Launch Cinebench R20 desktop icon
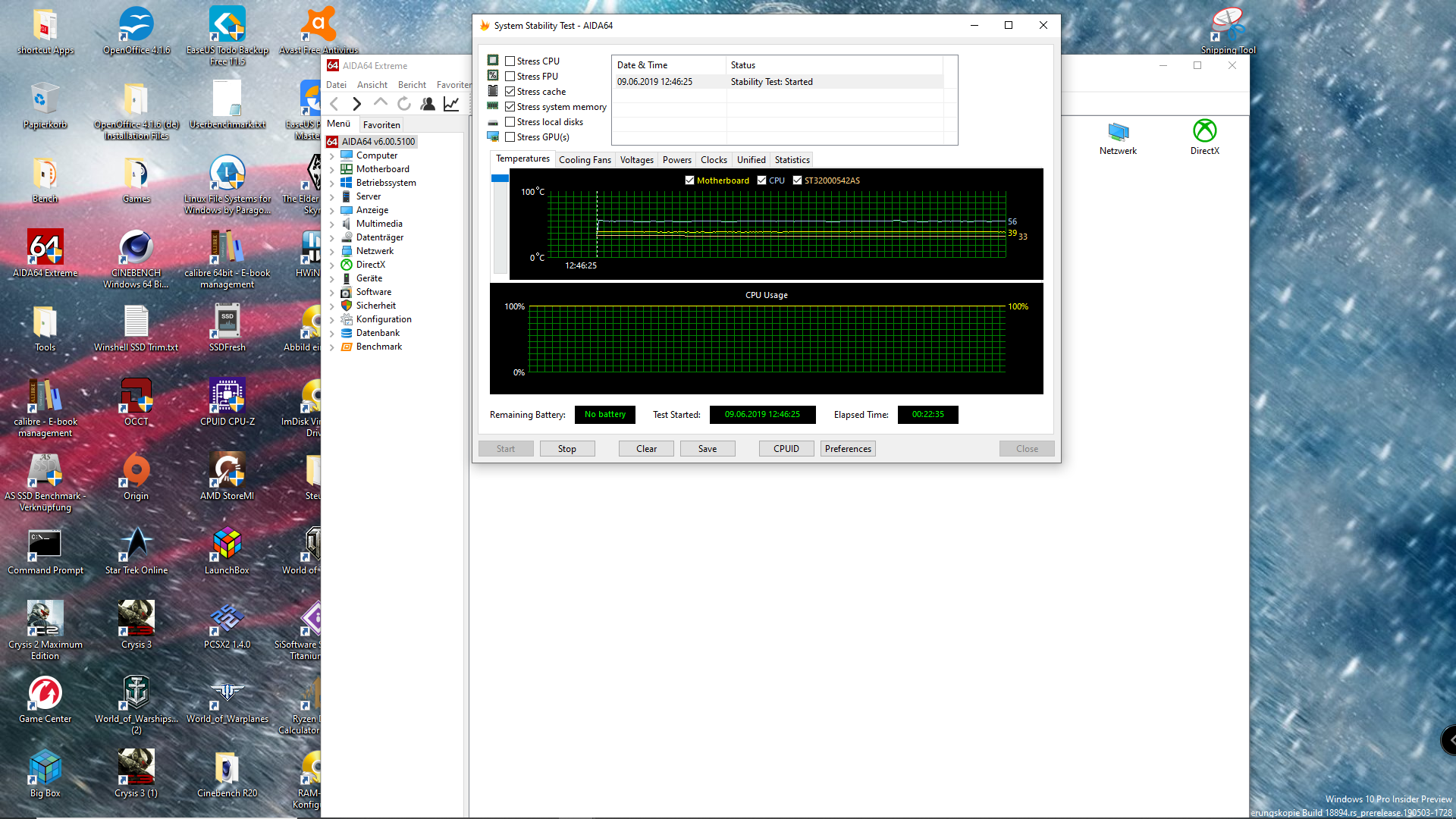Screen dimensions: 1456x819 tap(227, 773)
